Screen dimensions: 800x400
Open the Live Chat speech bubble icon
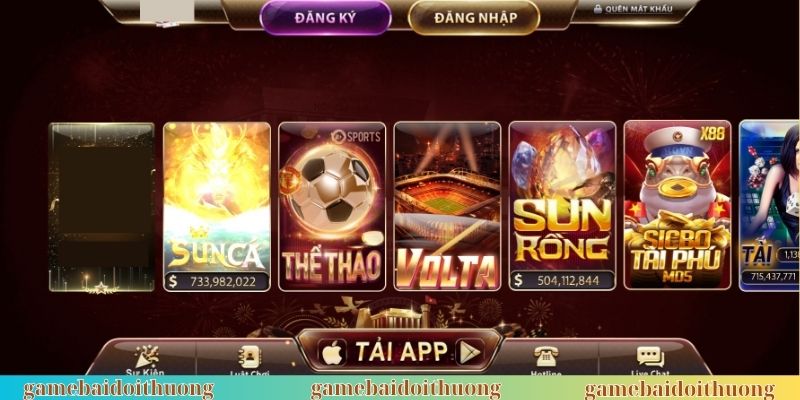pos(650,357)
